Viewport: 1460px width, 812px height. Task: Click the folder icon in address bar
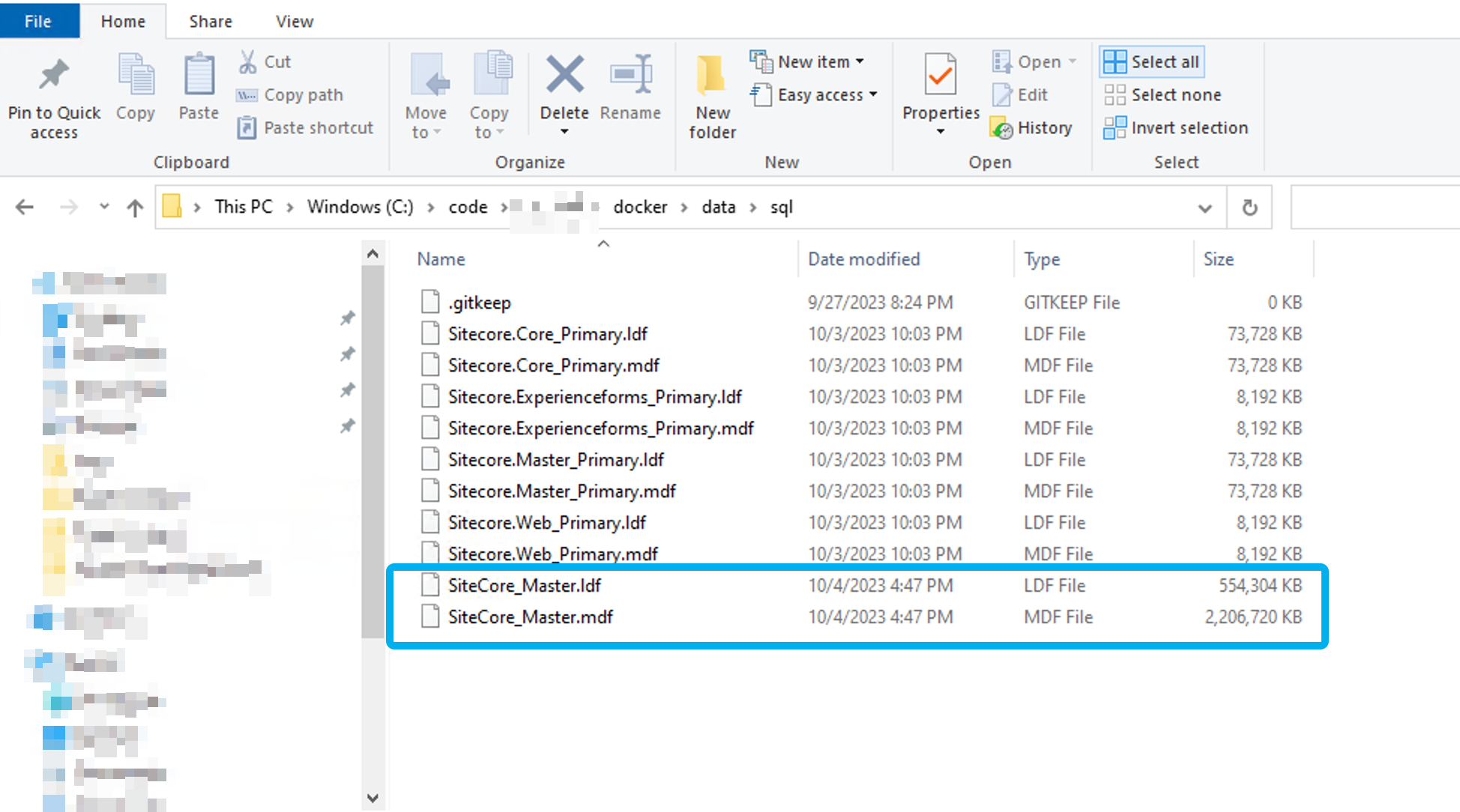172,206
